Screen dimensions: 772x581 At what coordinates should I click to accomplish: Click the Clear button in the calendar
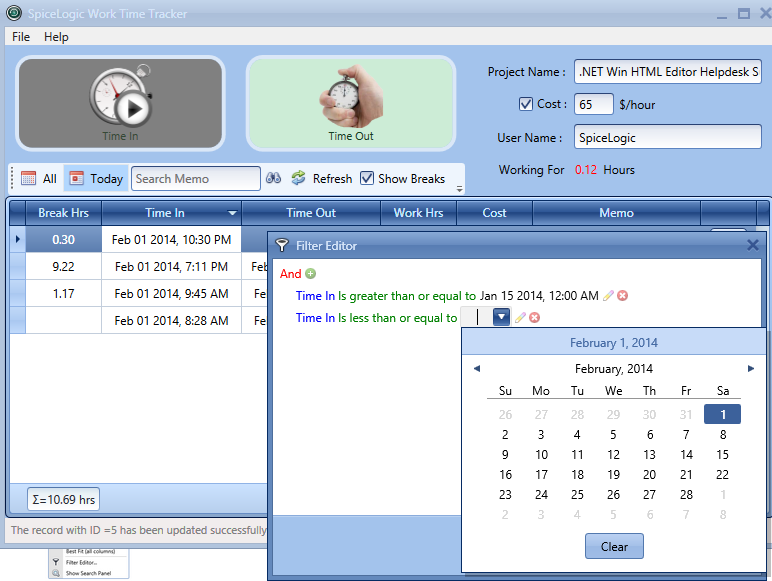(x=614, y=546)
